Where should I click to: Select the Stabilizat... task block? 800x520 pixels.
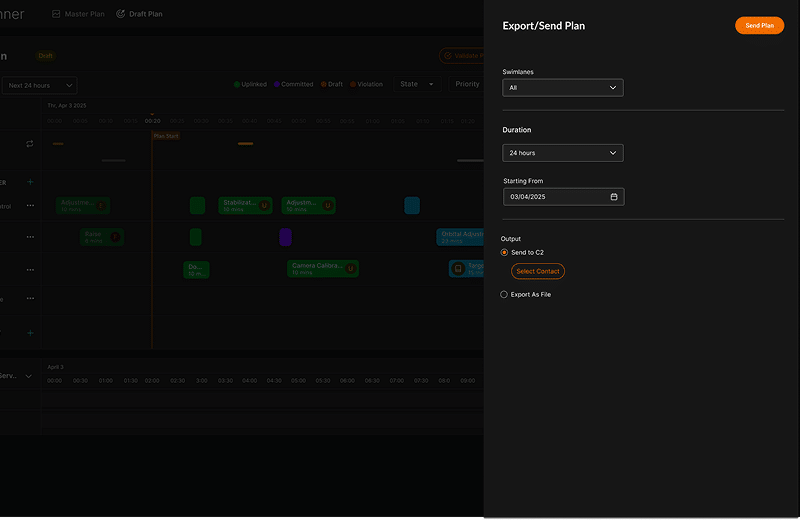(245, 206)
